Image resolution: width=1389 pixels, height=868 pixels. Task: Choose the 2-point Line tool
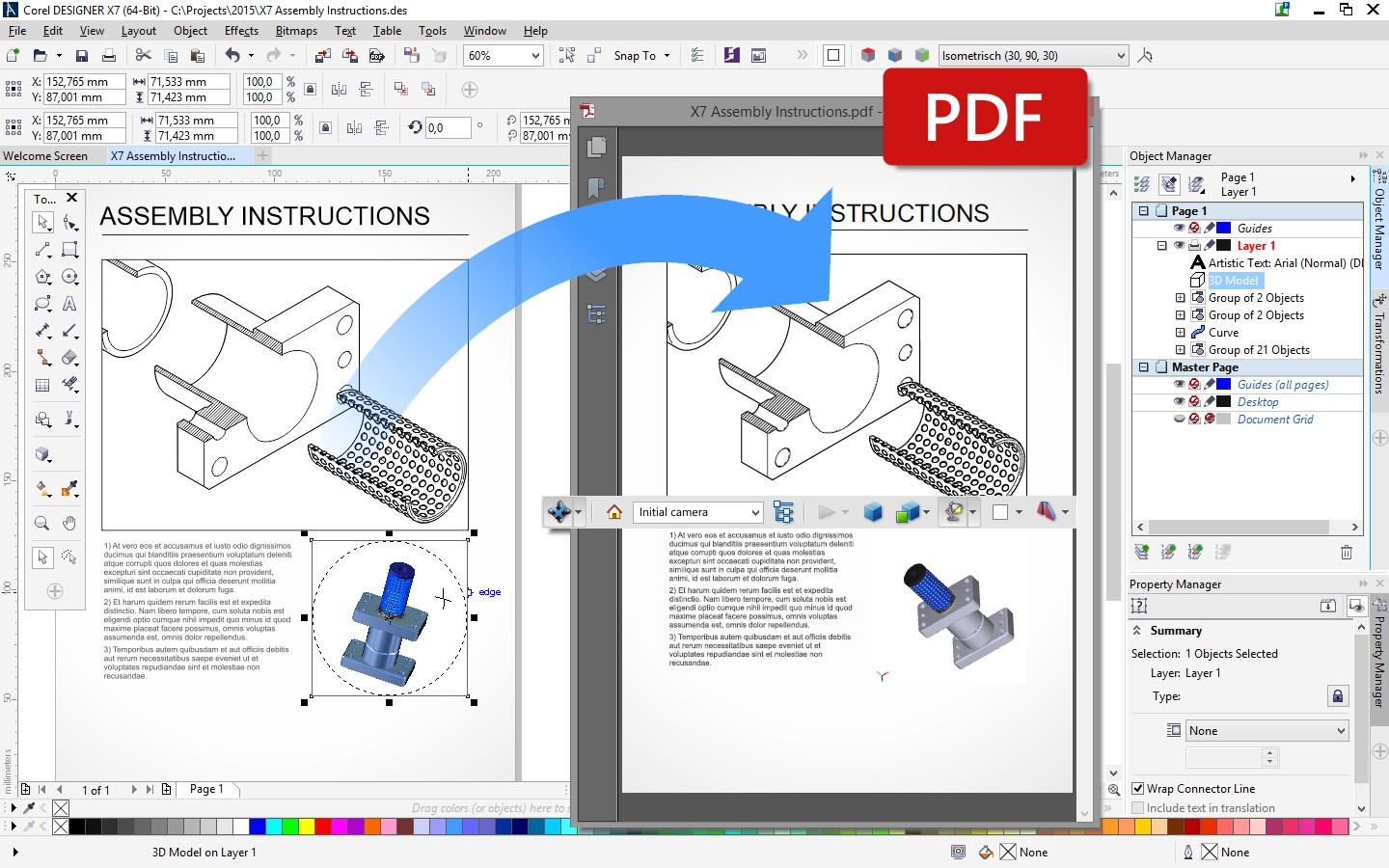pyautogui.click(x=42, y=250)
